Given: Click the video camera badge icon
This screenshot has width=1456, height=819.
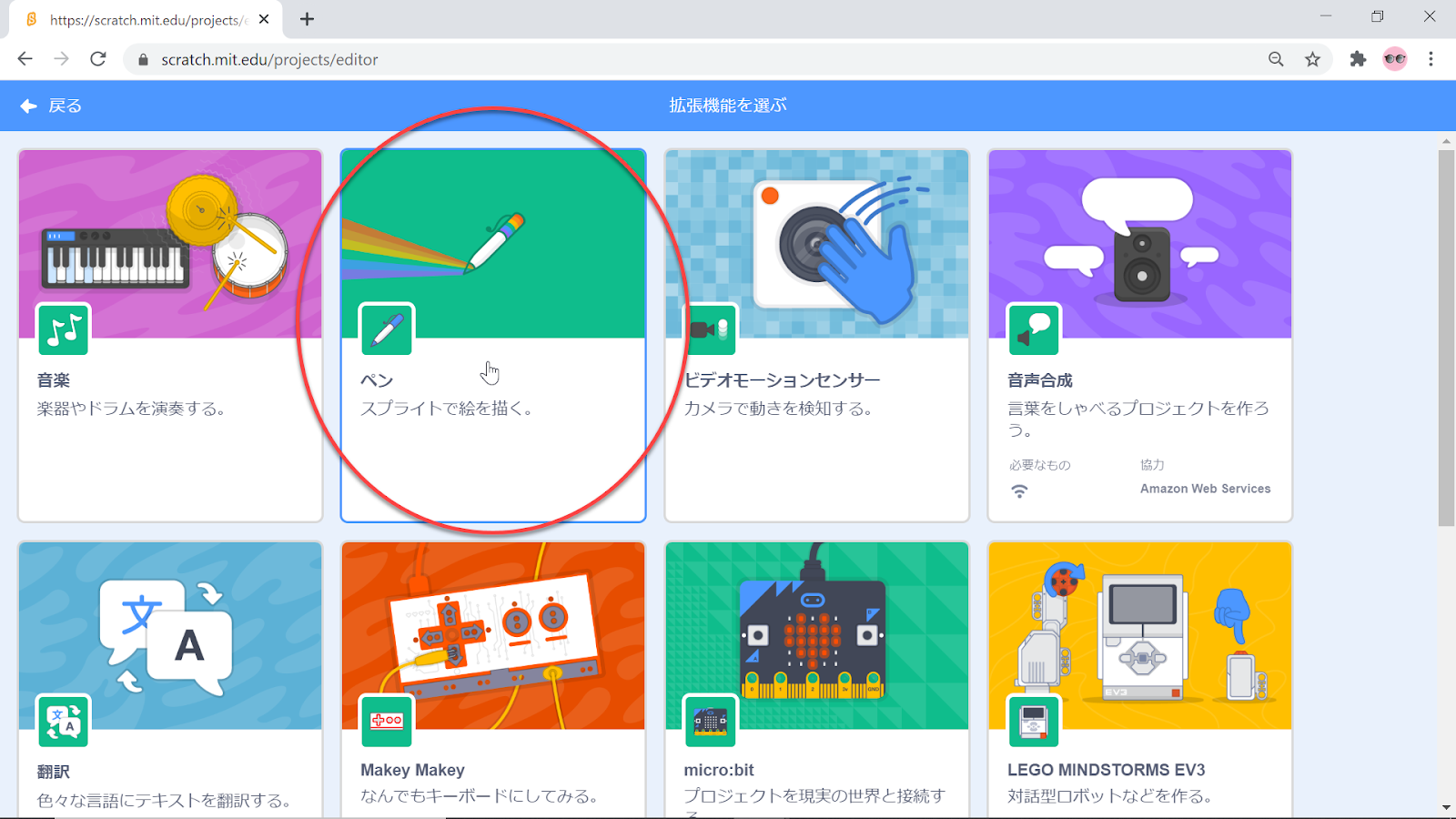Looking at the screenshot, I should click(710, 329).
